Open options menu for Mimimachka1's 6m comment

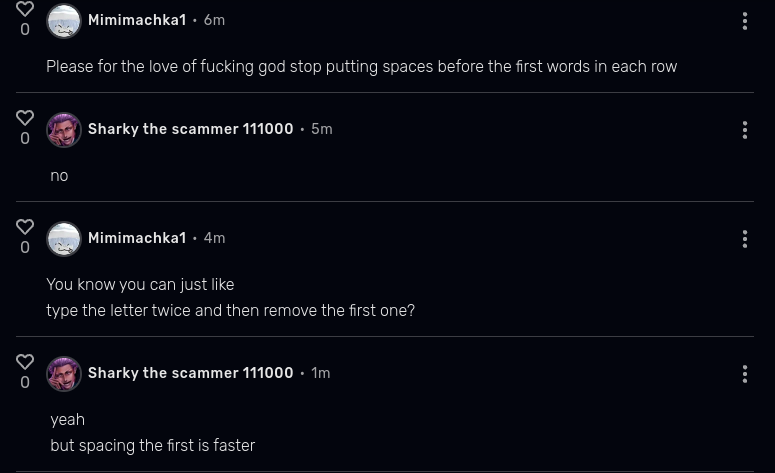point(745,21)
